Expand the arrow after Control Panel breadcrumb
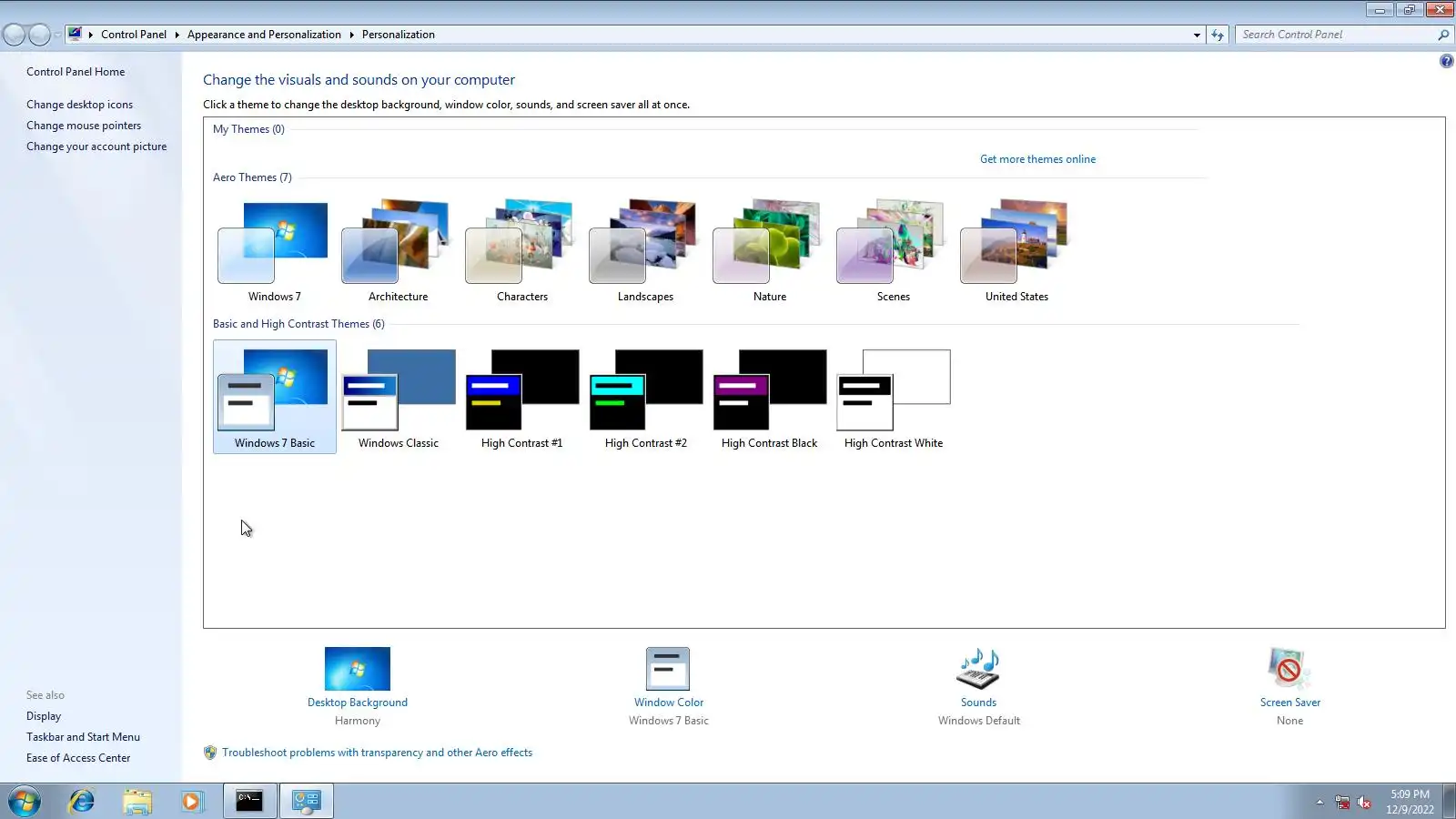Viewport: 1456px width, 819px height. [177, 35]
